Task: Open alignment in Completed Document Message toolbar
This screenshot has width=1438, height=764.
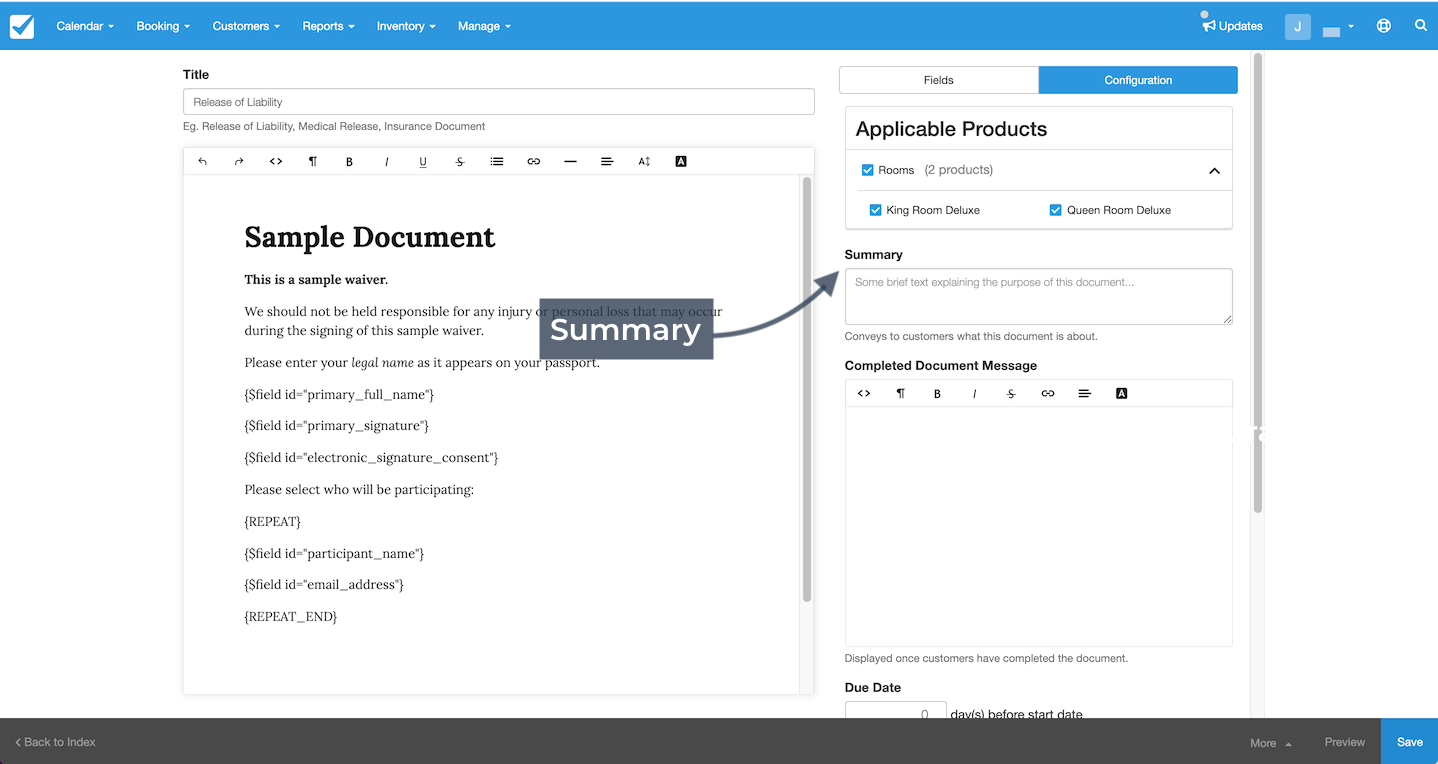Action: pos(1085,393)
